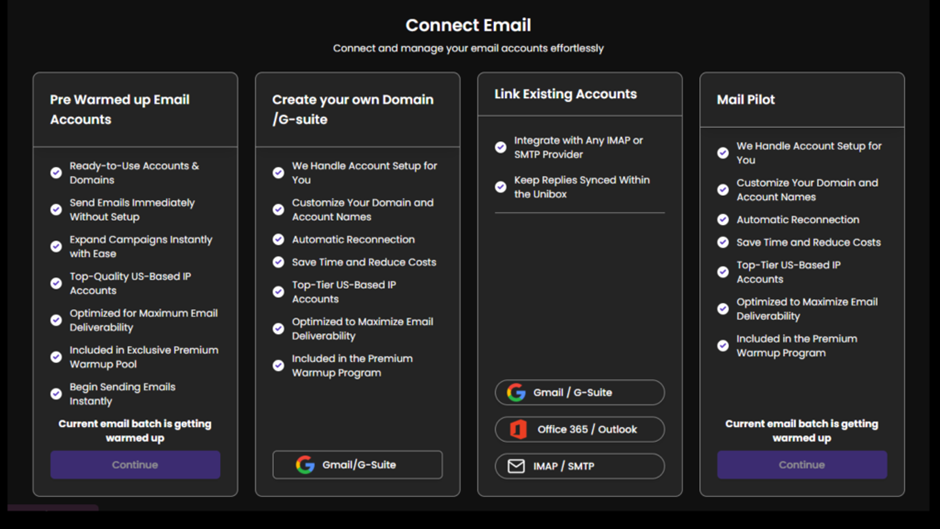Click text Keep Replies Synced Within the Unibox
The image size is (940, 529).
tap(582, 187)
